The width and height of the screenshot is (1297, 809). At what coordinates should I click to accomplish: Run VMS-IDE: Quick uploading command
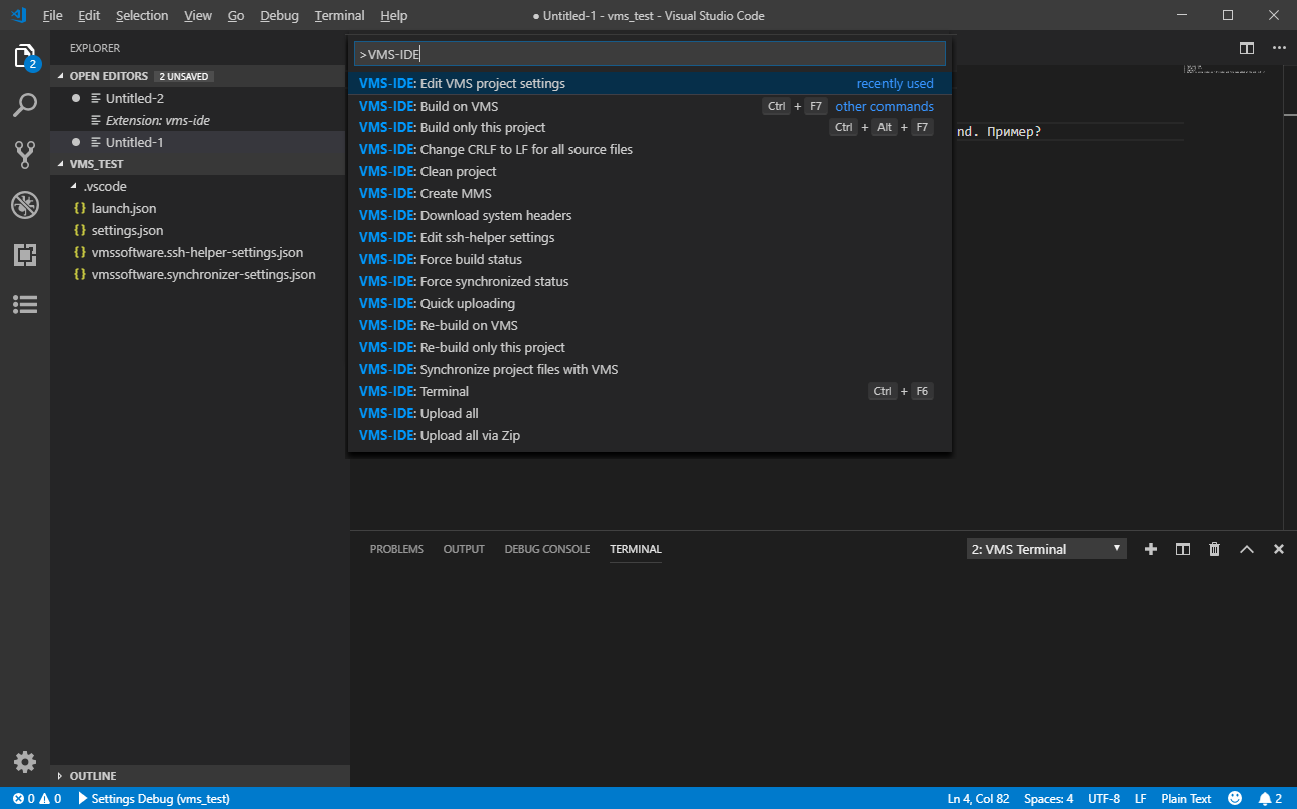pos(650,303)
